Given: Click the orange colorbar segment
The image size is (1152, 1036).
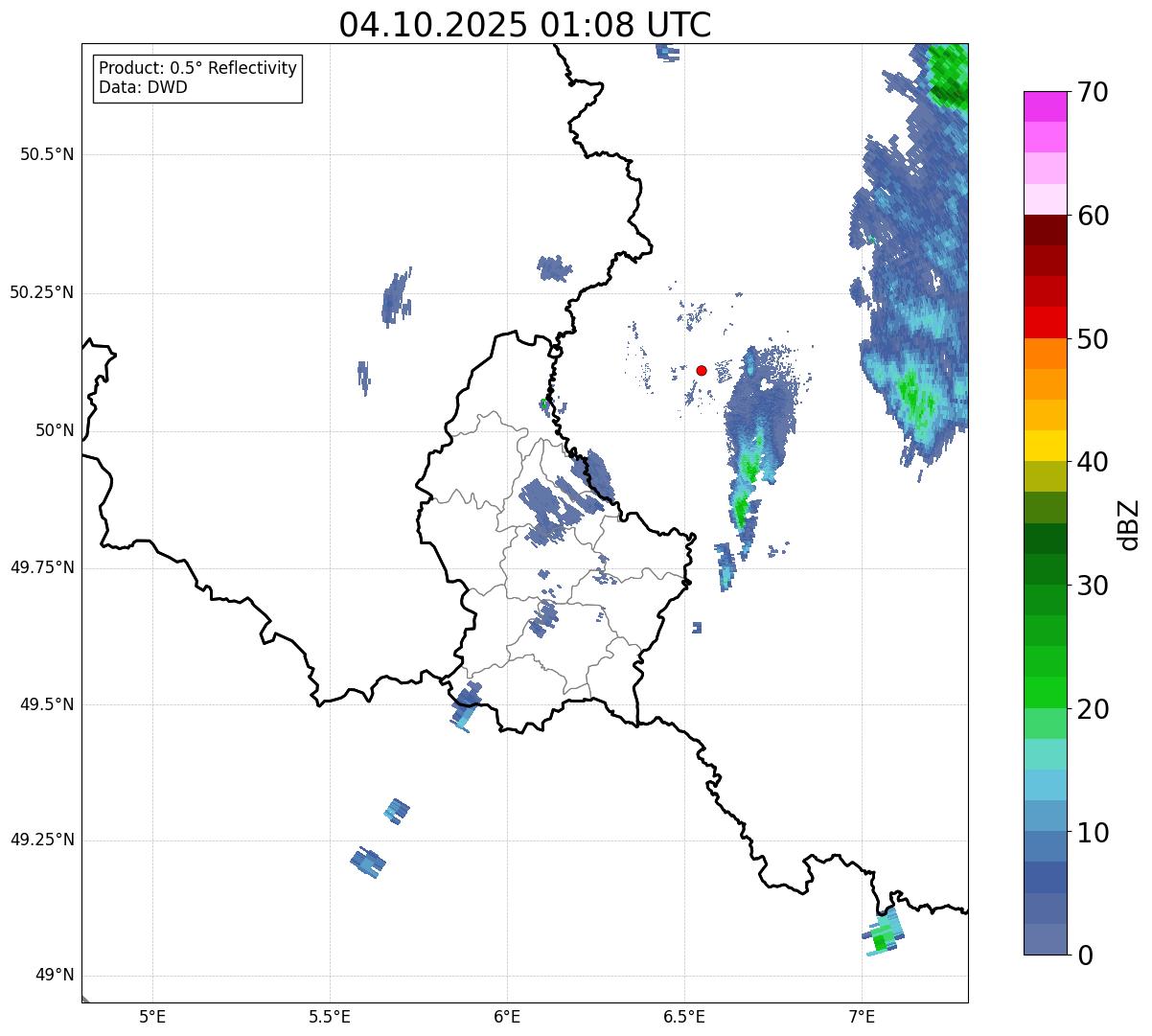Looking at the screenshot, I should [1046, 353].
